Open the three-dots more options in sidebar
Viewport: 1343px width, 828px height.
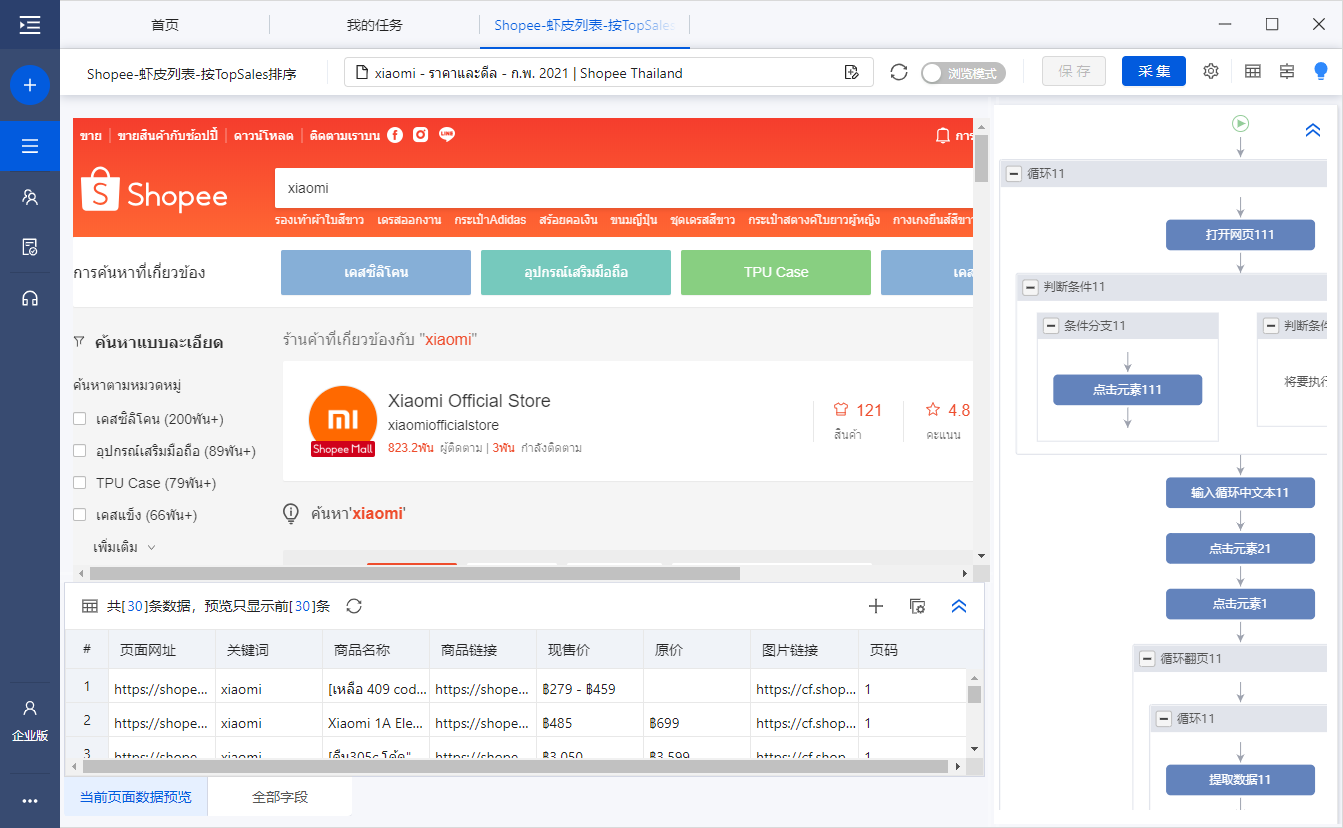(x=30, y=801)
